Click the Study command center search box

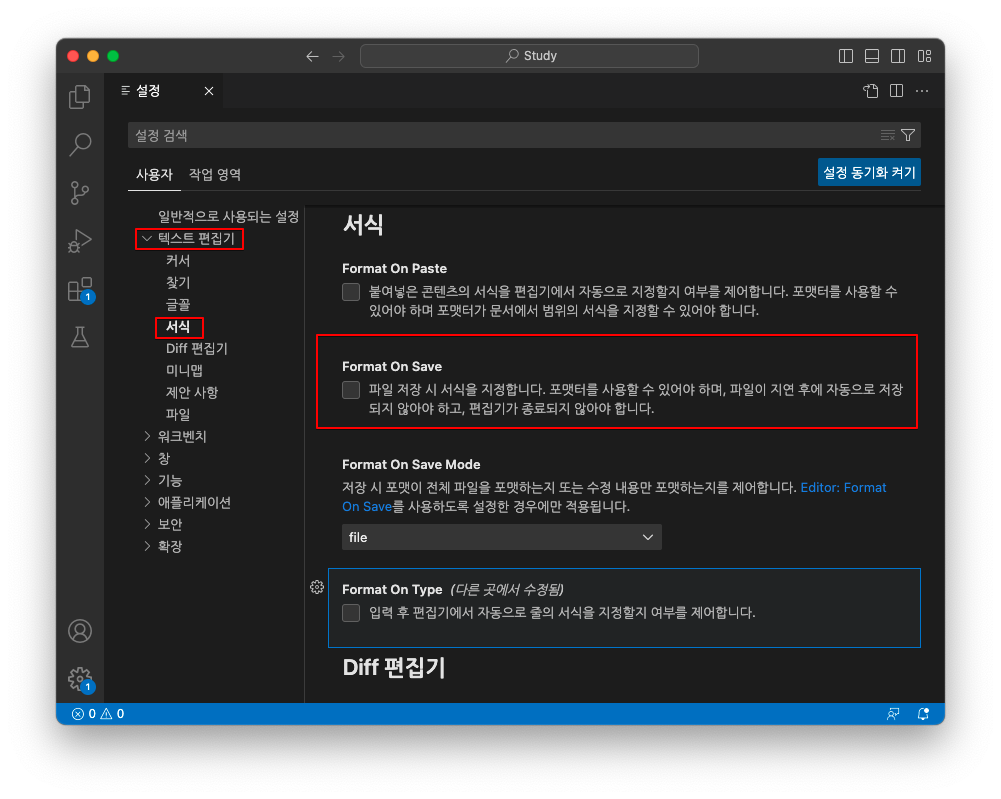click(529, 56)
